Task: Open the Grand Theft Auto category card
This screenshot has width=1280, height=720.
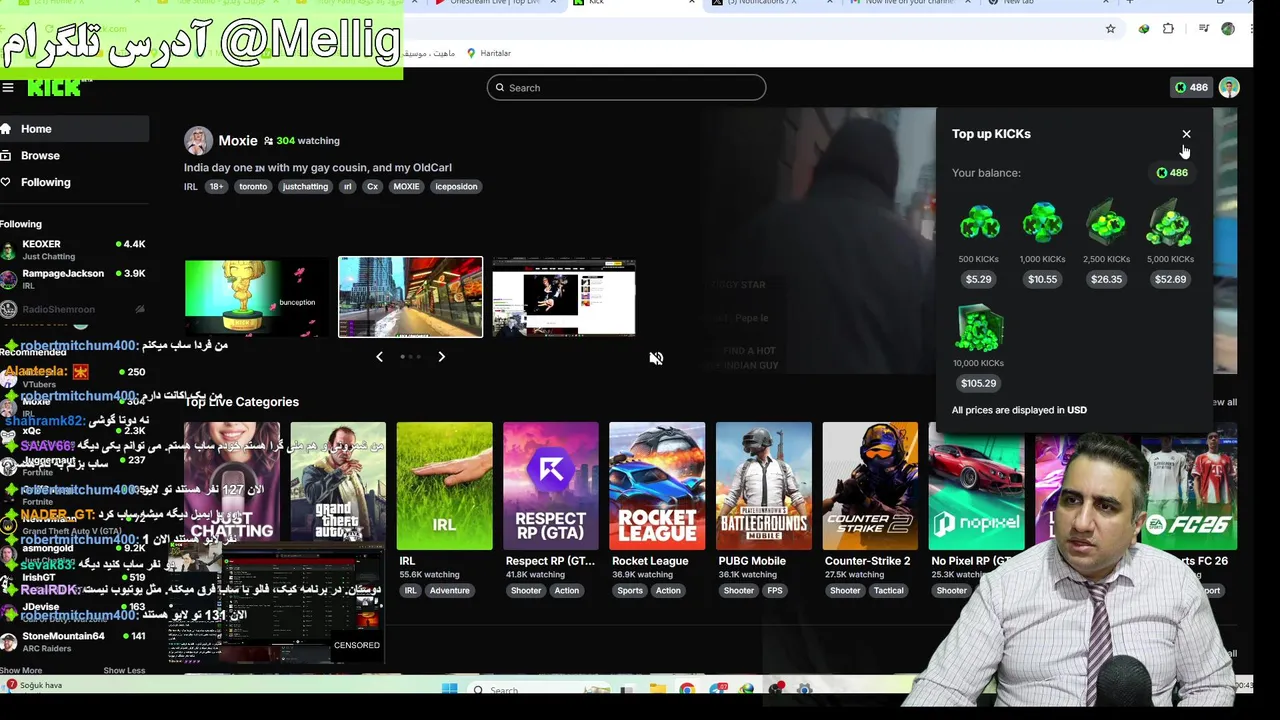Action: tap(338, 486)
